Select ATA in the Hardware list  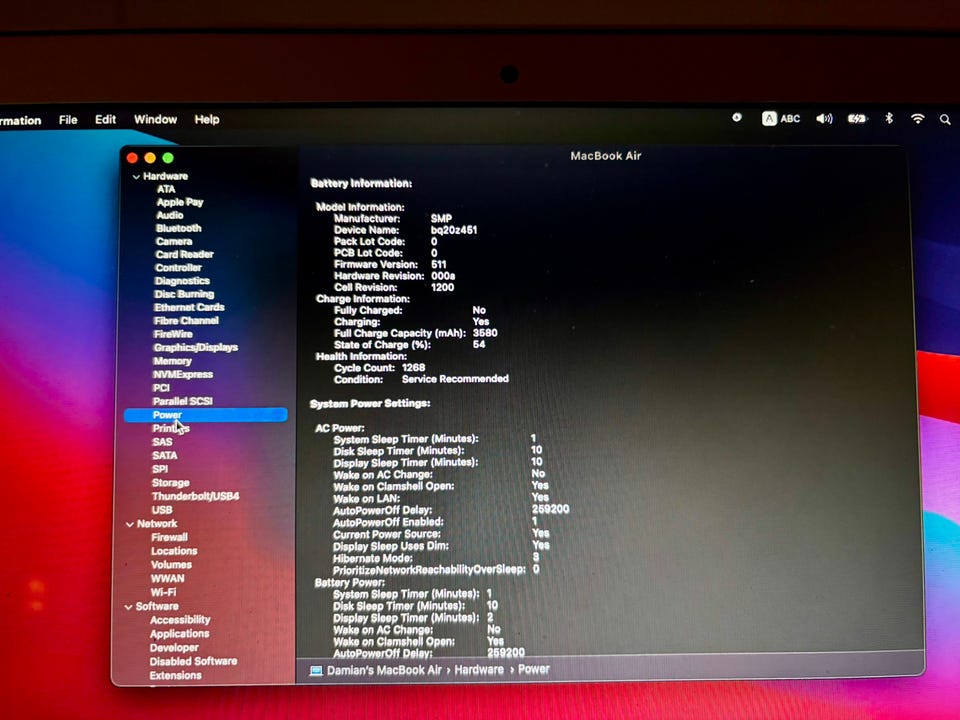[x=166, y=189]
